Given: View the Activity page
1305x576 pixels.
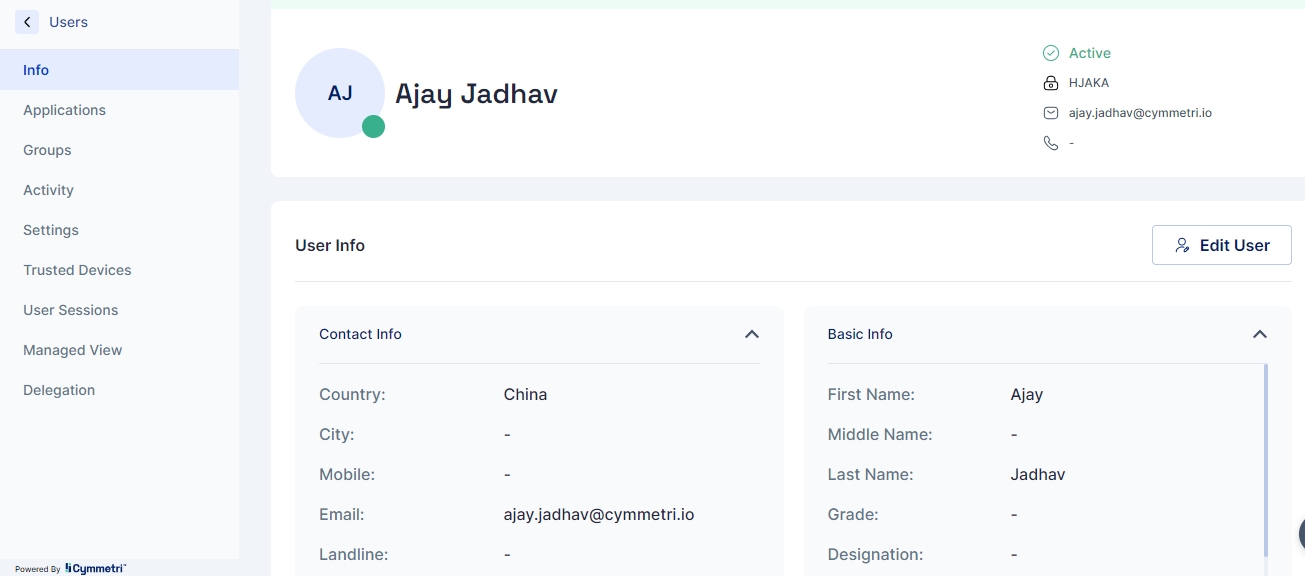Looking at the screenshot, I should tap(48, 190).
